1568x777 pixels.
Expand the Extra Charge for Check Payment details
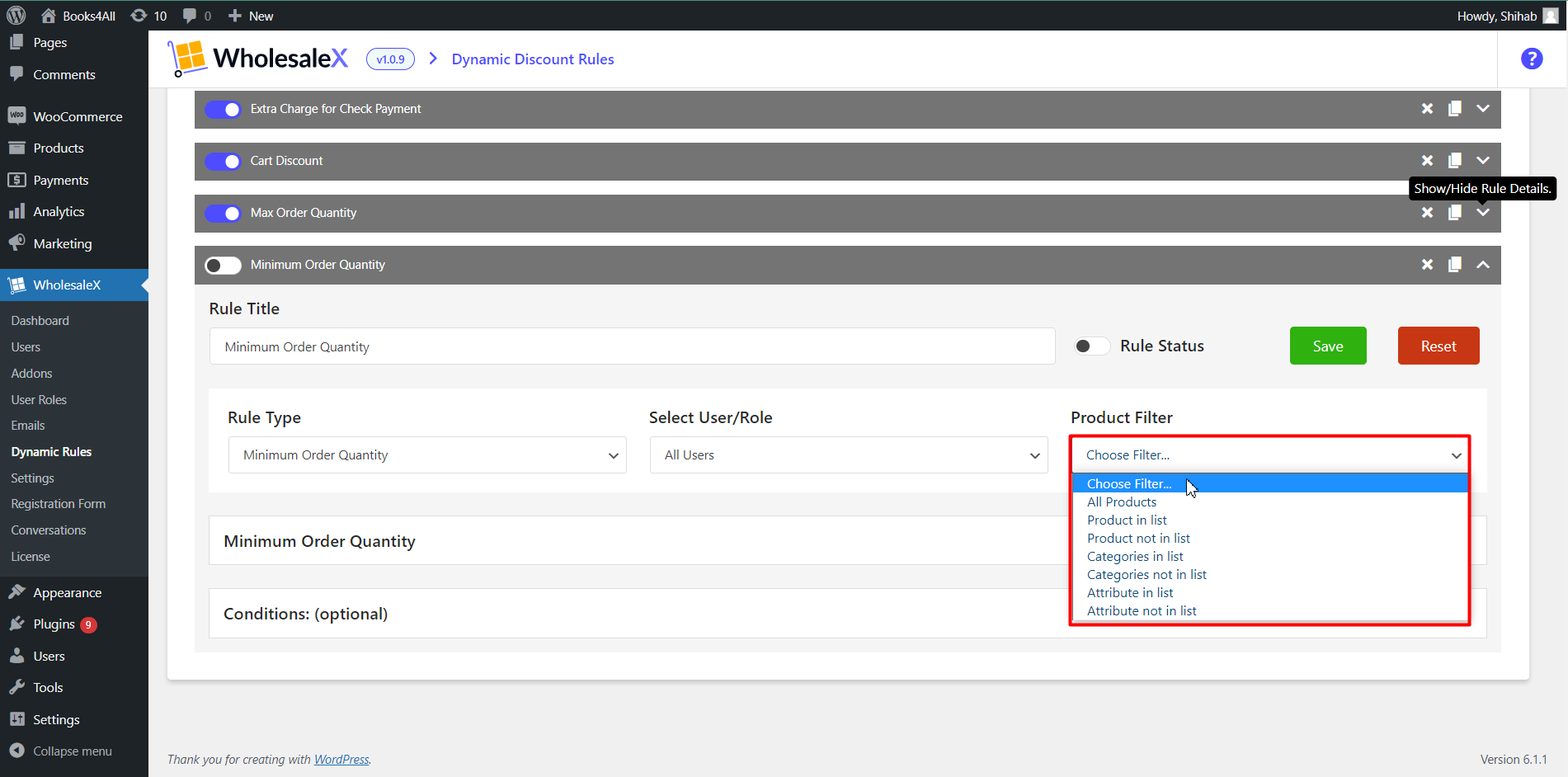pos(1483,109)
